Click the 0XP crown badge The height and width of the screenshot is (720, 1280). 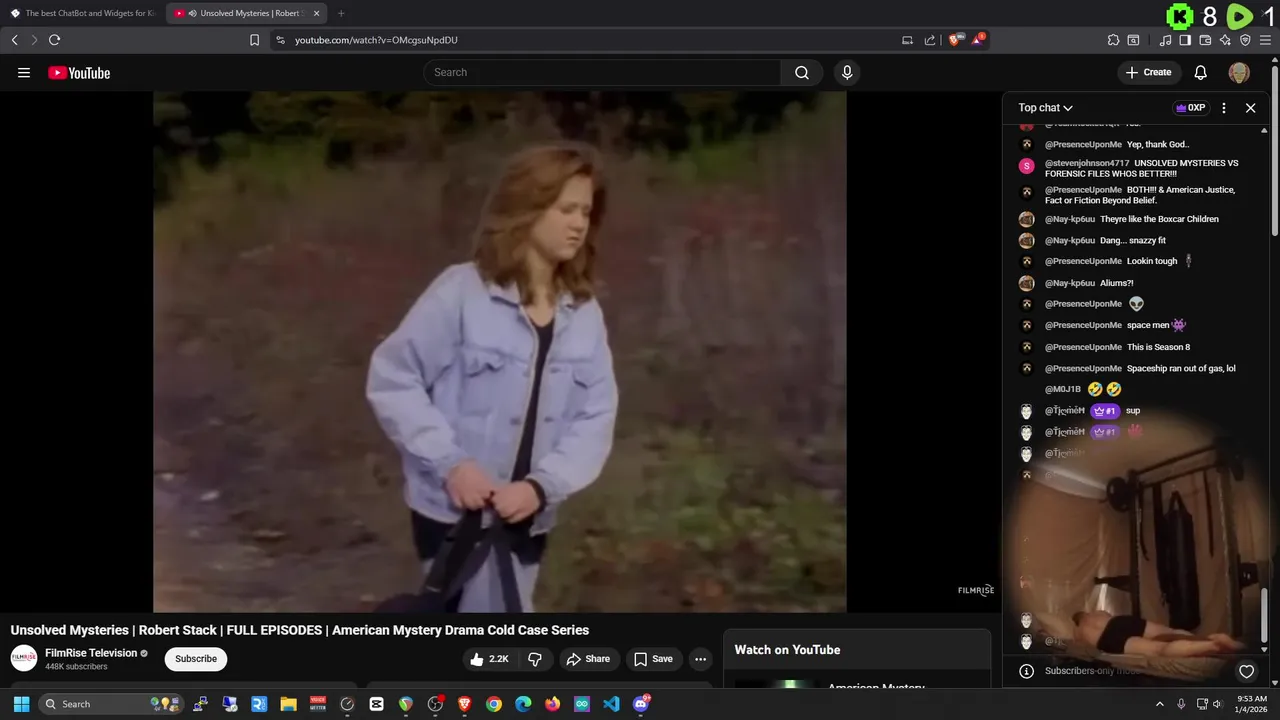click(x=1191, y=108)
